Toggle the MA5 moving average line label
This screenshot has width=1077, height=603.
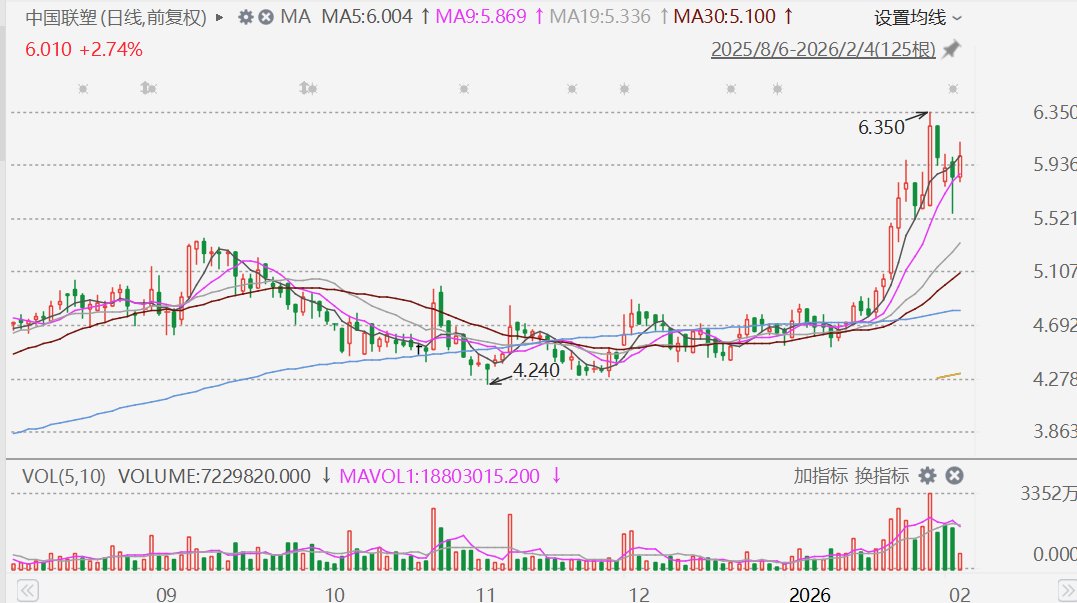pyautogui.click(x=366, y=17)
